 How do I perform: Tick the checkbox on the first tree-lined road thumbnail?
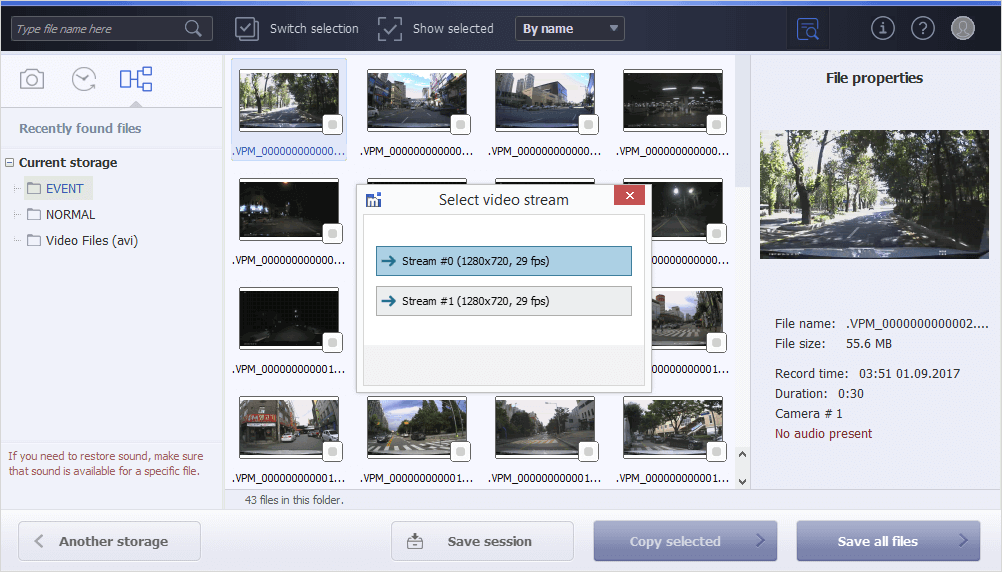pos(332,124)
